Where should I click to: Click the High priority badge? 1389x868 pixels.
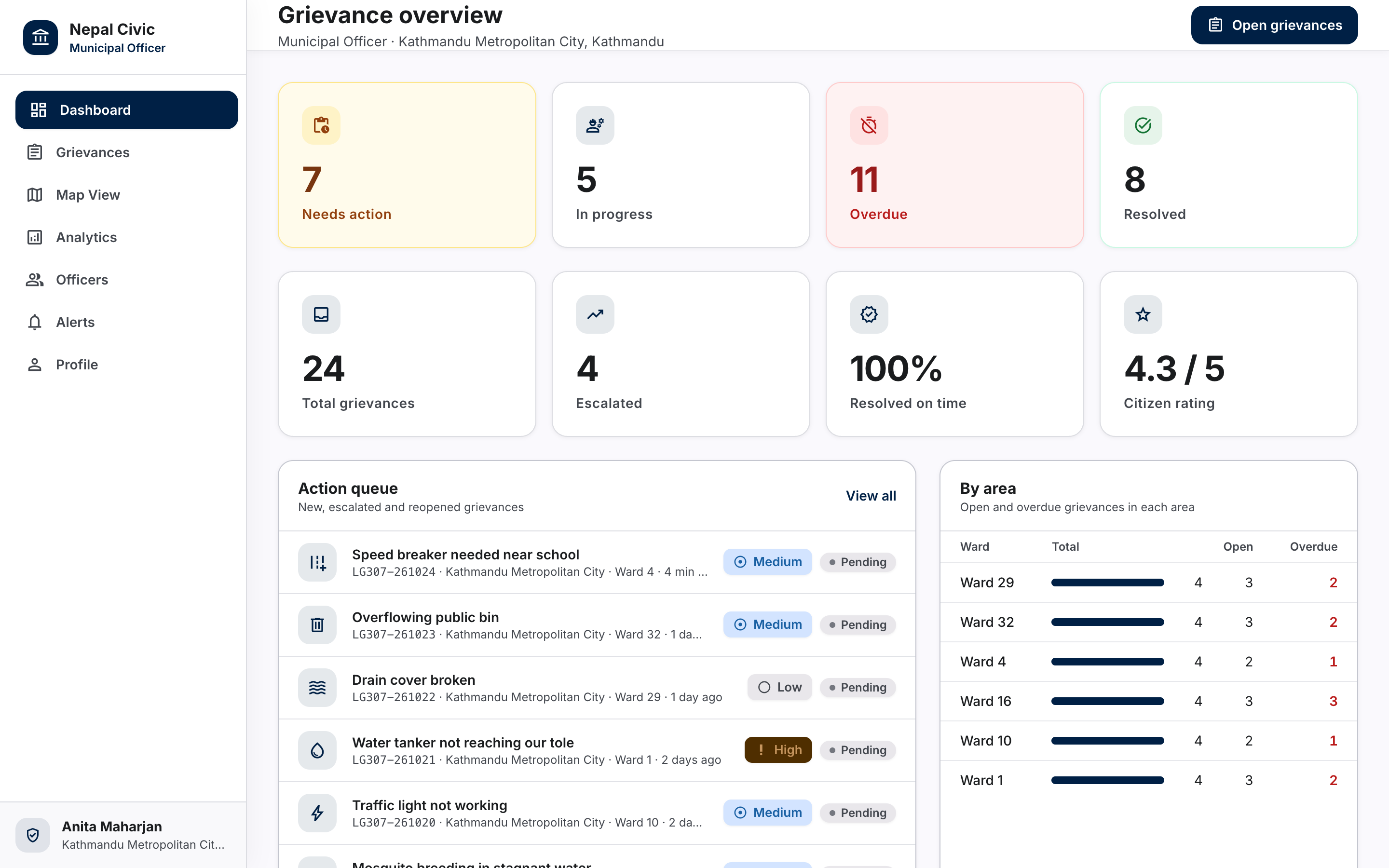point(778,750)
